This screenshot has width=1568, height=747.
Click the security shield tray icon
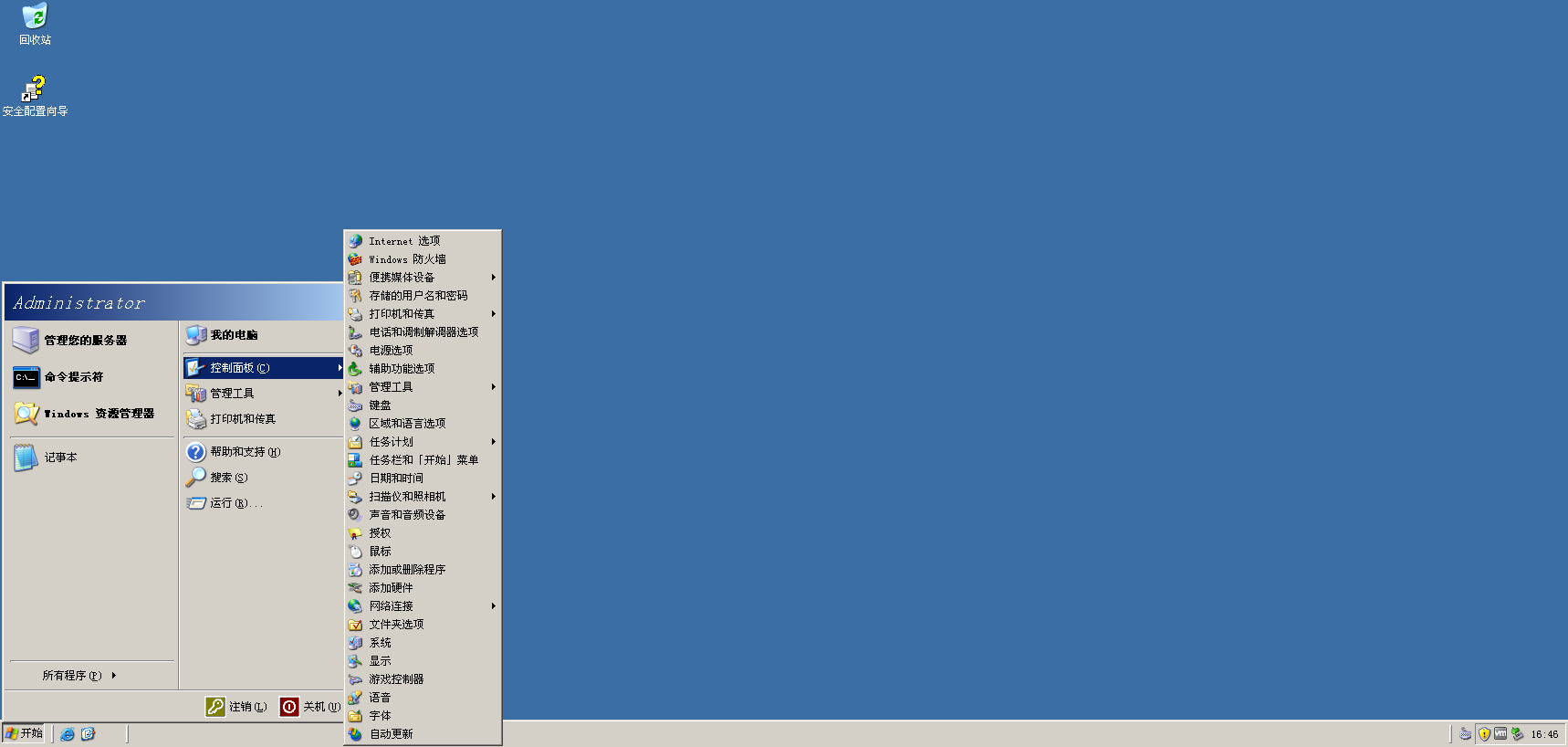(1484, 734)
